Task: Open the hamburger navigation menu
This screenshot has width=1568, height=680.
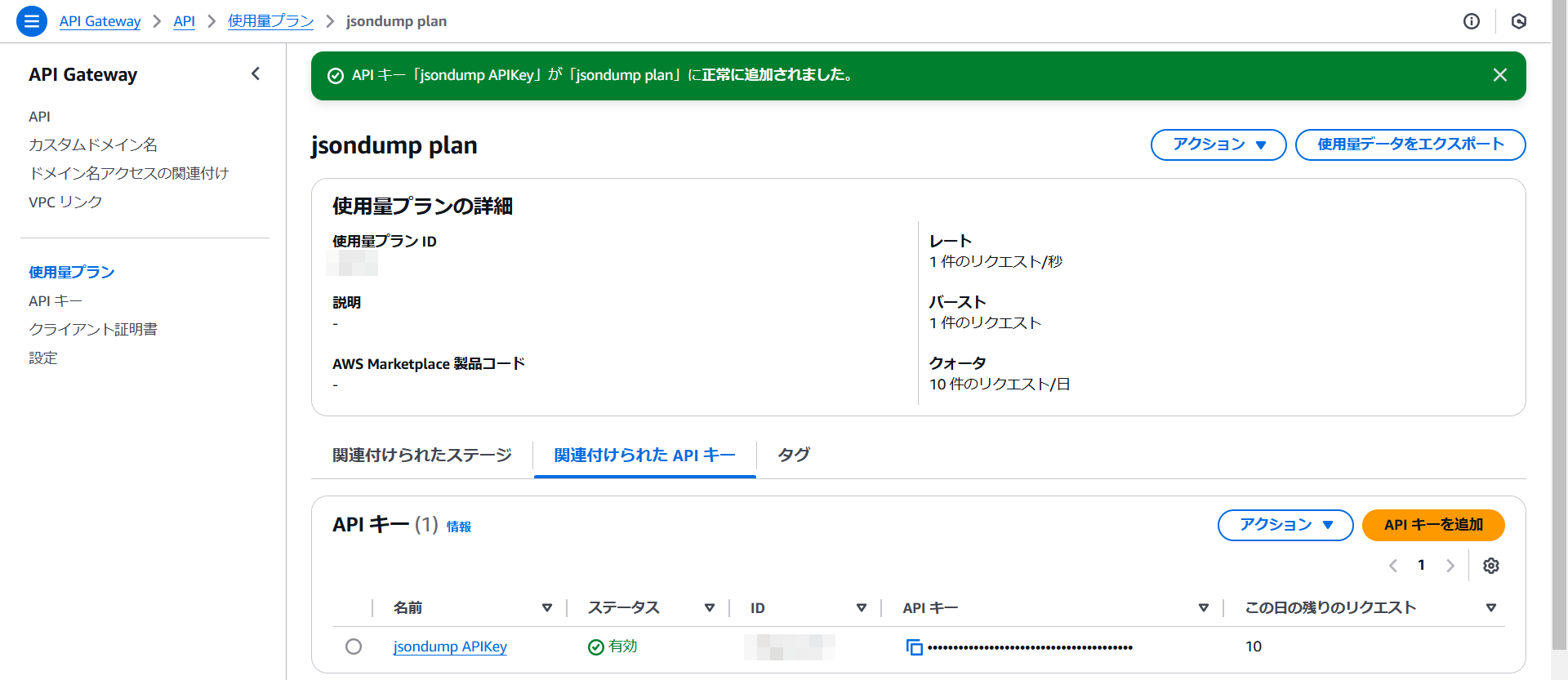Action: click(31, 21)
